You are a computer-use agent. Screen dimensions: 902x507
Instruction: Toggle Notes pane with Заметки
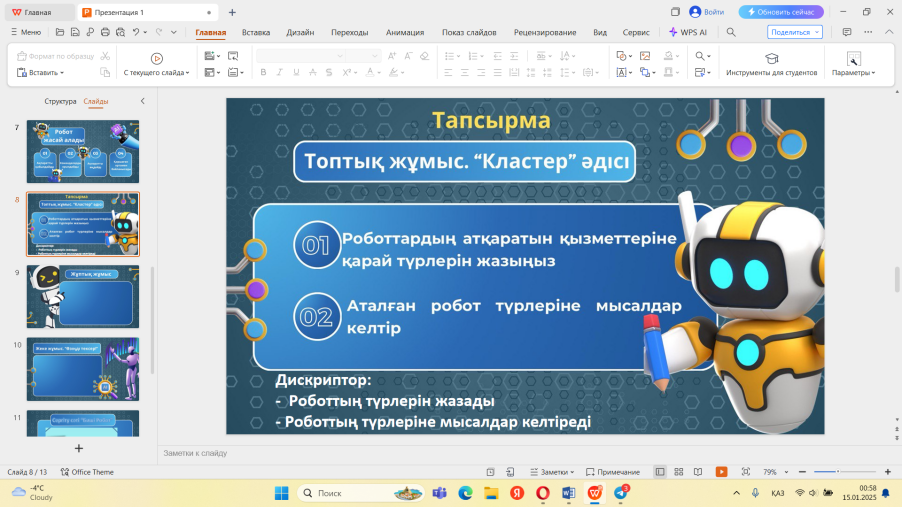551,472
